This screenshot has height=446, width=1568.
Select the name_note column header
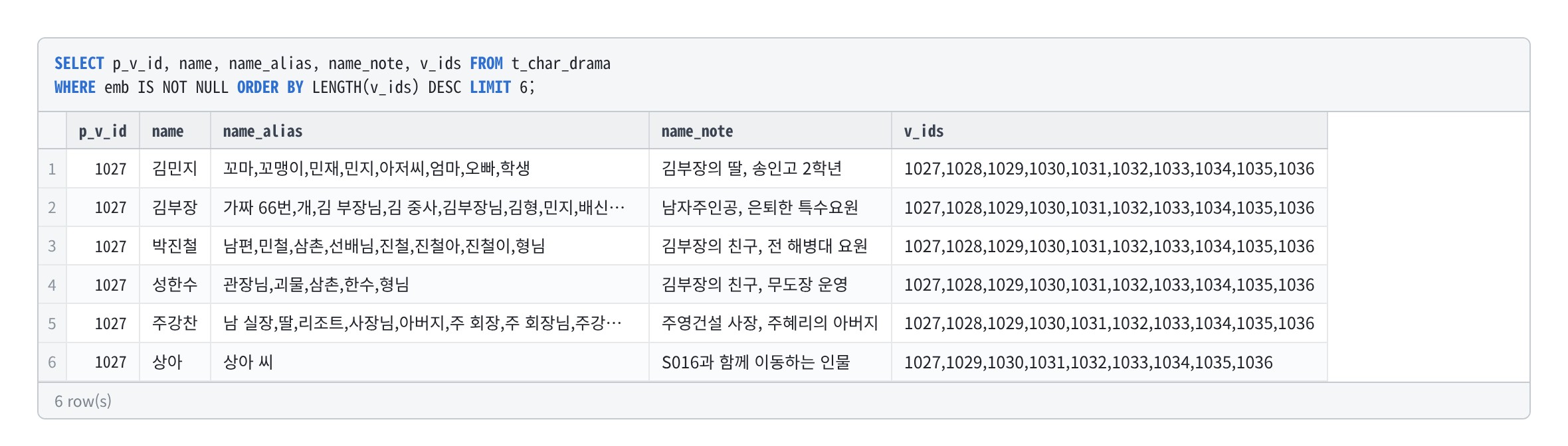pos(770,131)
